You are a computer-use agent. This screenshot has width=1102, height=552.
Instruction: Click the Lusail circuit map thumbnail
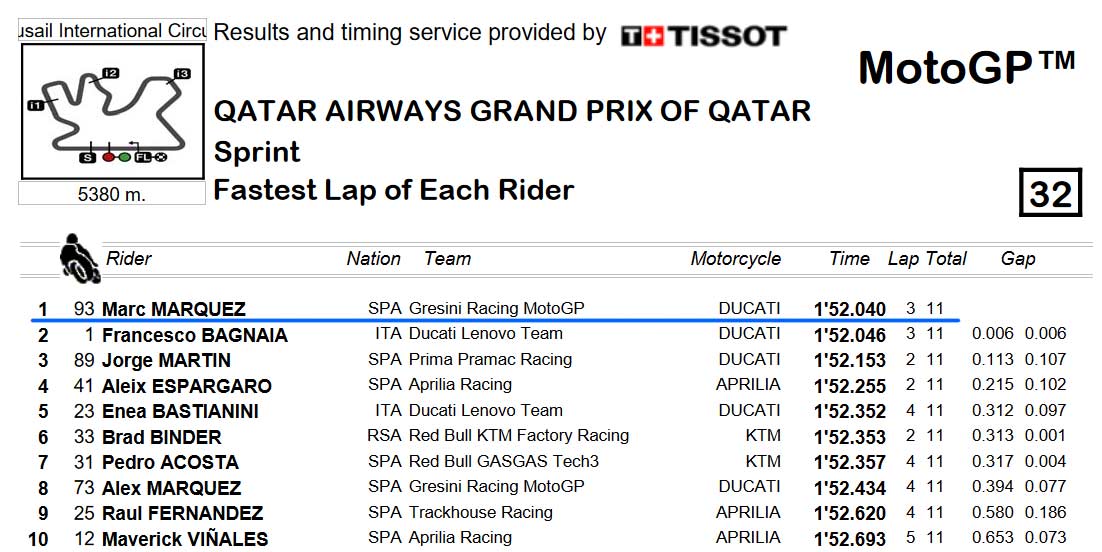112,111
